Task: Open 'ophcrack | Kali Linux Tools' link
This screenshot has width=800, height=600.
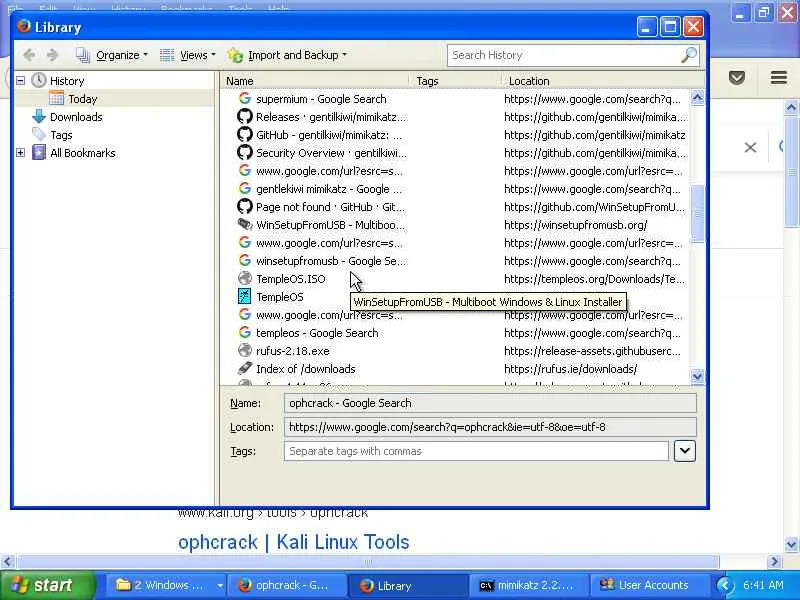Action: (293, 542)
